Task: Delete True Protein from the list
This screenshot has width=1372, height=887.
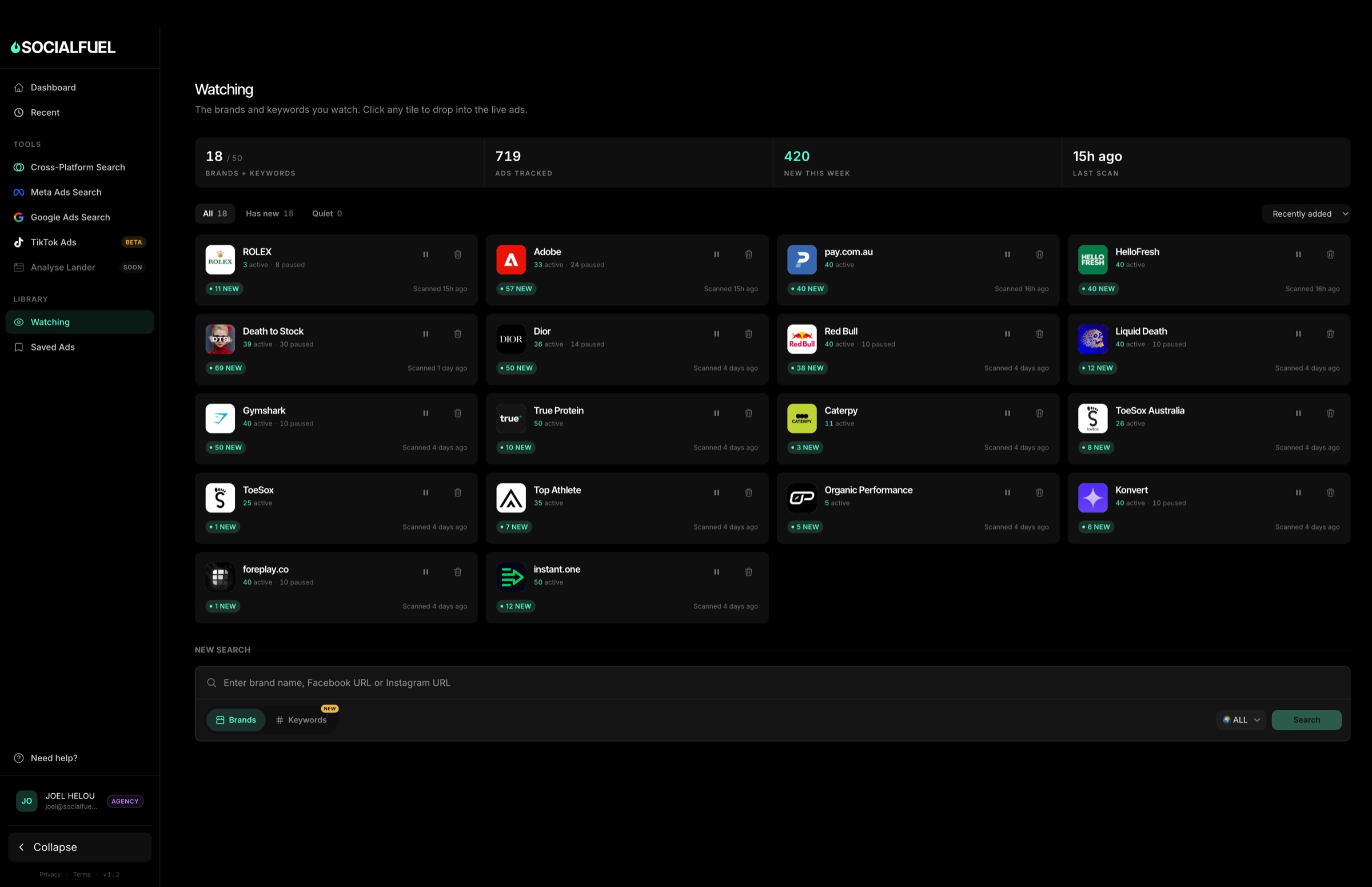Action: point(748,413)
